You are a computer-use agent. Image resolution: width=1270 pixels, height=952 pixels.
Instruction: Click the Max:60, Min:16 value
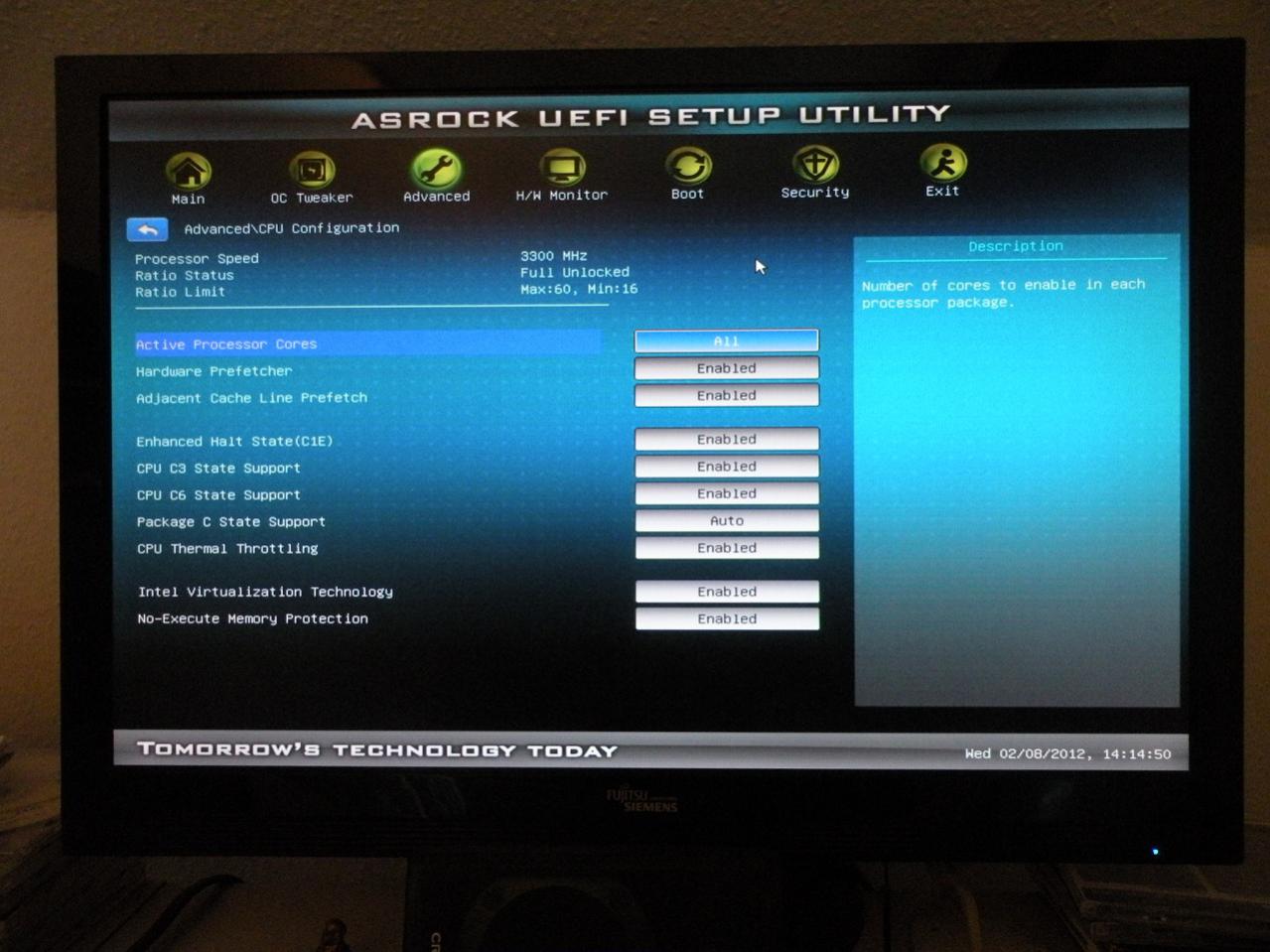point(579,289)
